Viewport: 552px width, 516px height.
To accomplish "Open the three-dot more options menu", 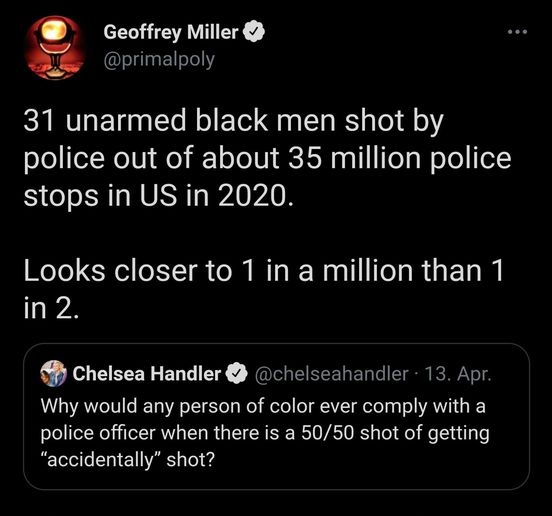I will [517, 32].
